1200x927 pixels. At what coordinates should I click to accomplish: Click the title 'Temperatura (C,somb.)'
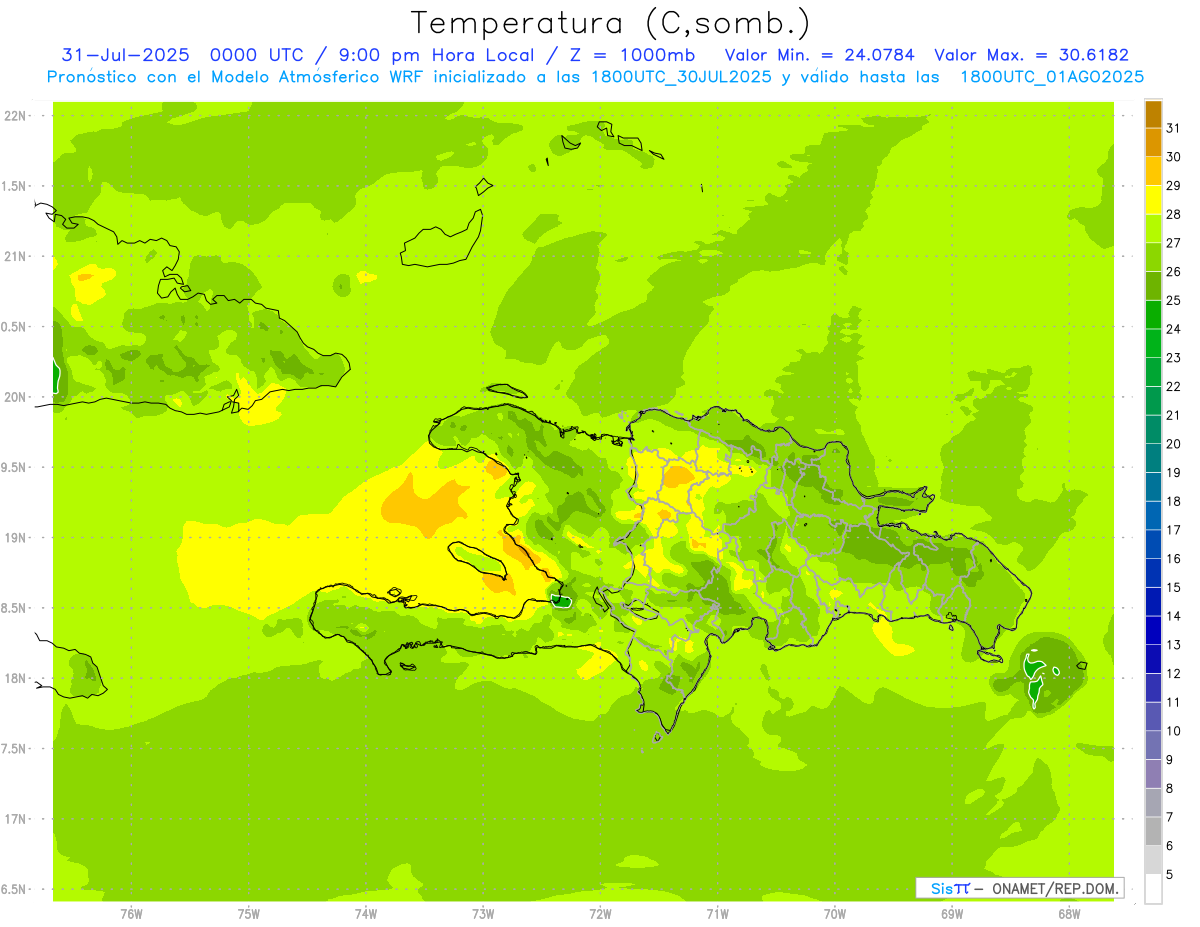click(x=610, y=23)
